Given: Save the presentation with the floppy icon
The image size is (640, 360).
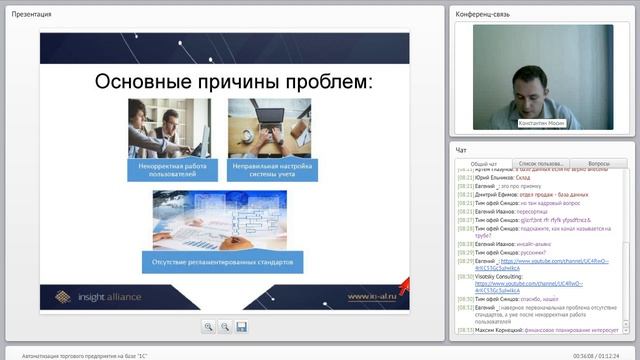Looking at the screenshot, I should pos(242,327).
